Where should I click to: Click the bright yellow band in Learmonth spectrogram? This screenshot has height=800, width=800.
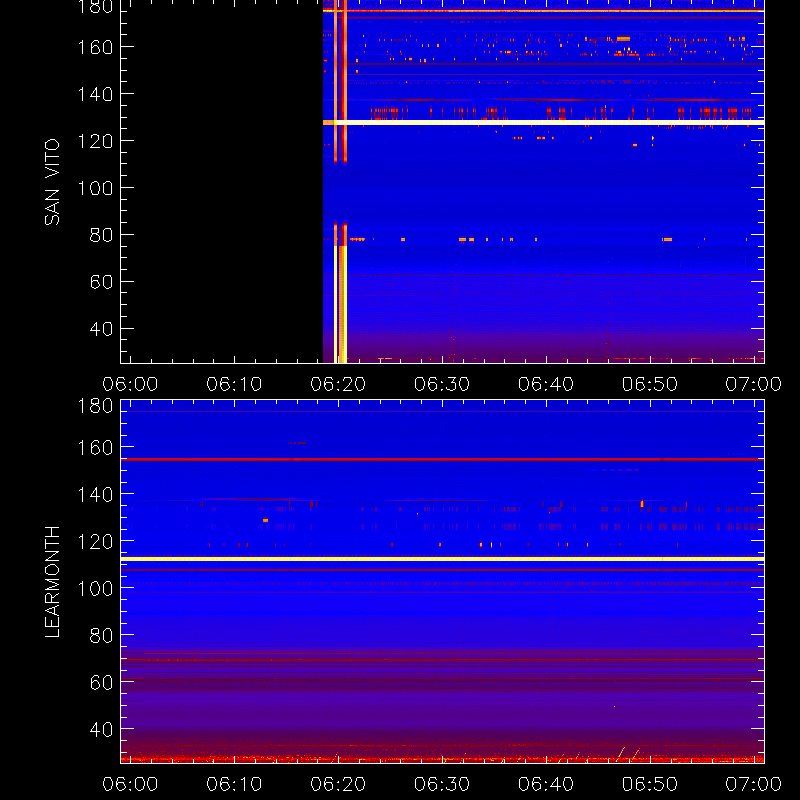pos(442,559)
